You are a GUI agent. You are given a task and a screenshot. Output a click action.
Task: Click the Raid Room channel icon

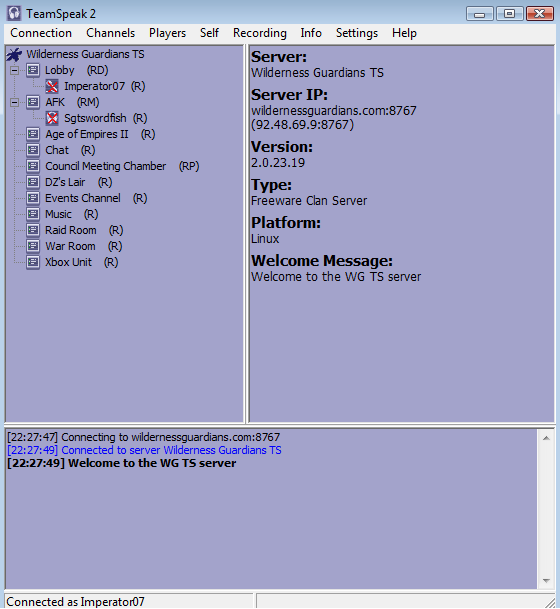(33, 230)
